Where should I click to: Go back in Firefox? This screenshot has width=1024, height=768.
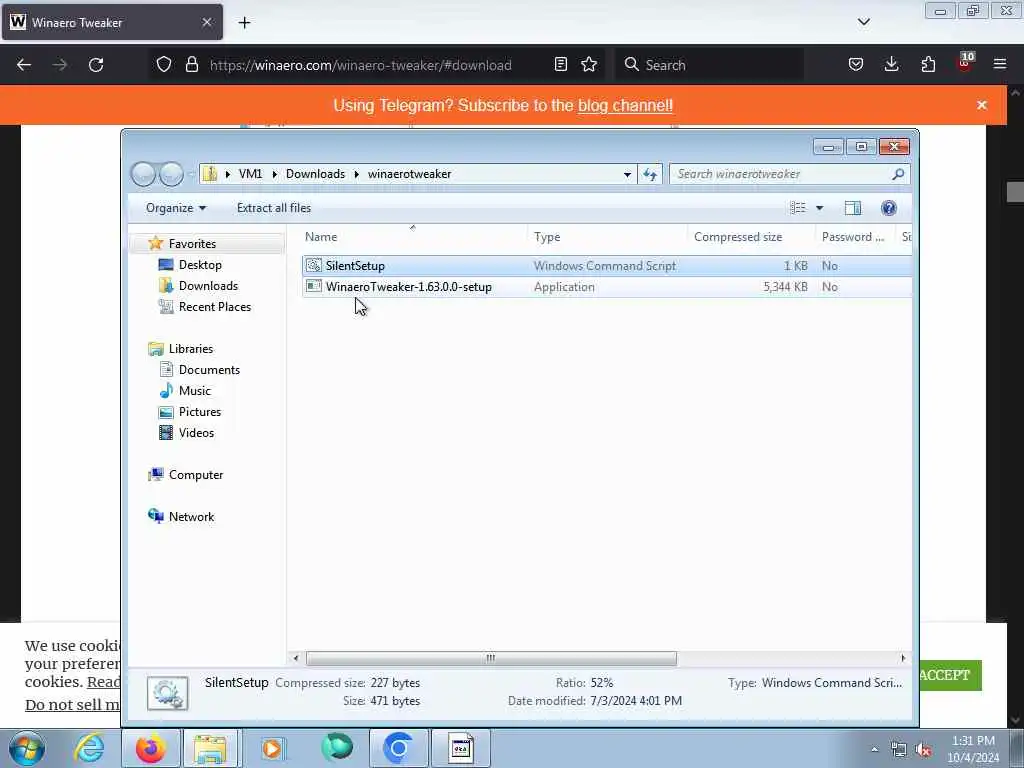click(x=24, y=65)
